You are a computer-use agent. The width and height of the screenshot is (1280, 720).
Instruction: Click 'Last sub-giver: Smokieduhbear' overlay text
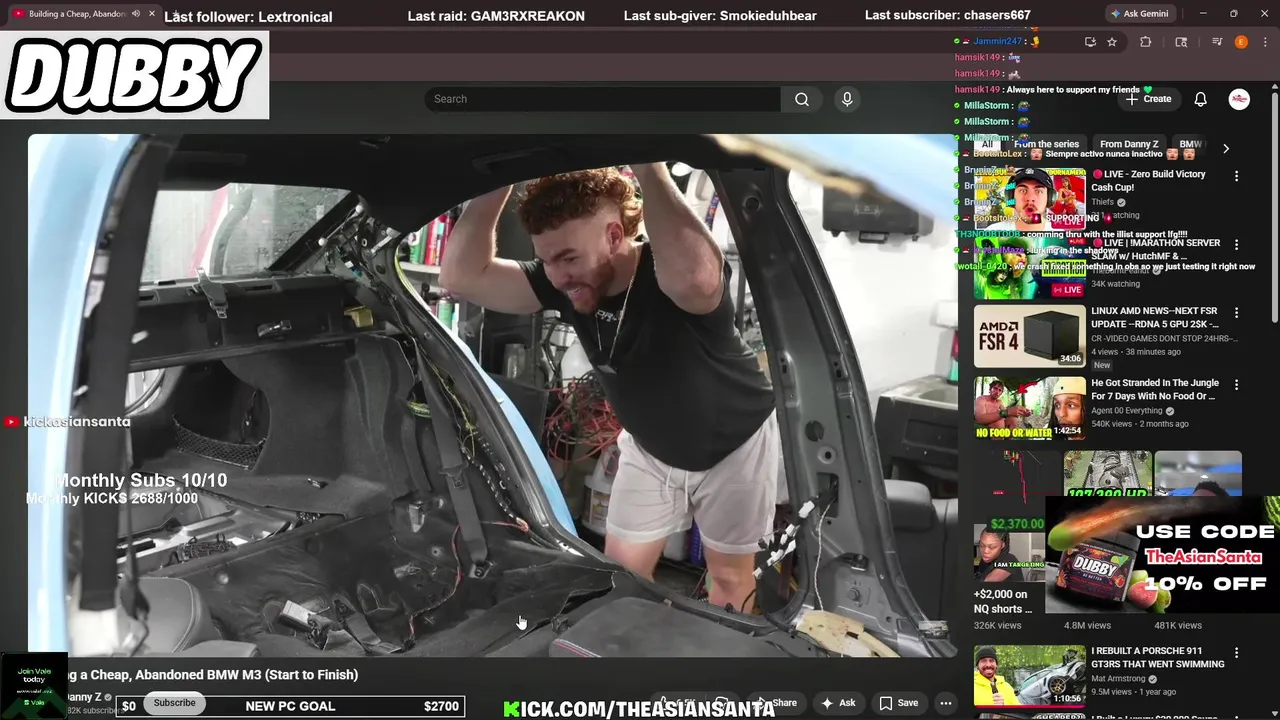[720, 16]
